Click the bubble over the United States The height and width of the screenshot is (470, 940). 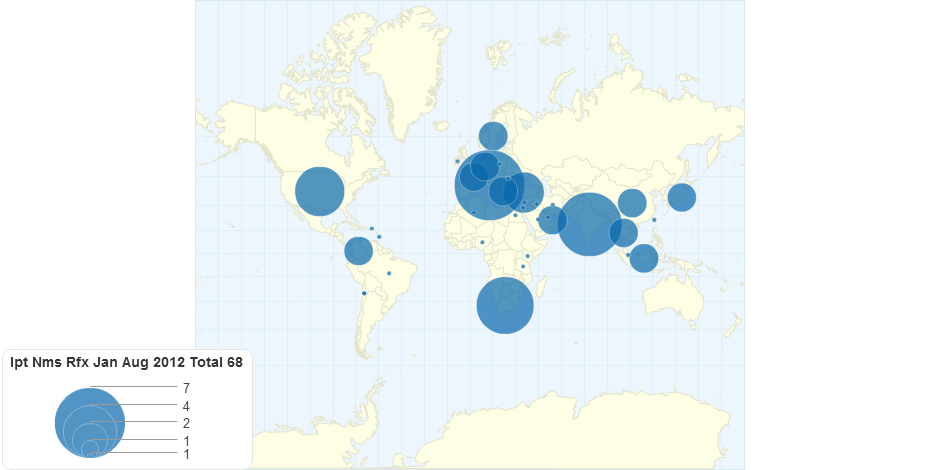point(319,191)
